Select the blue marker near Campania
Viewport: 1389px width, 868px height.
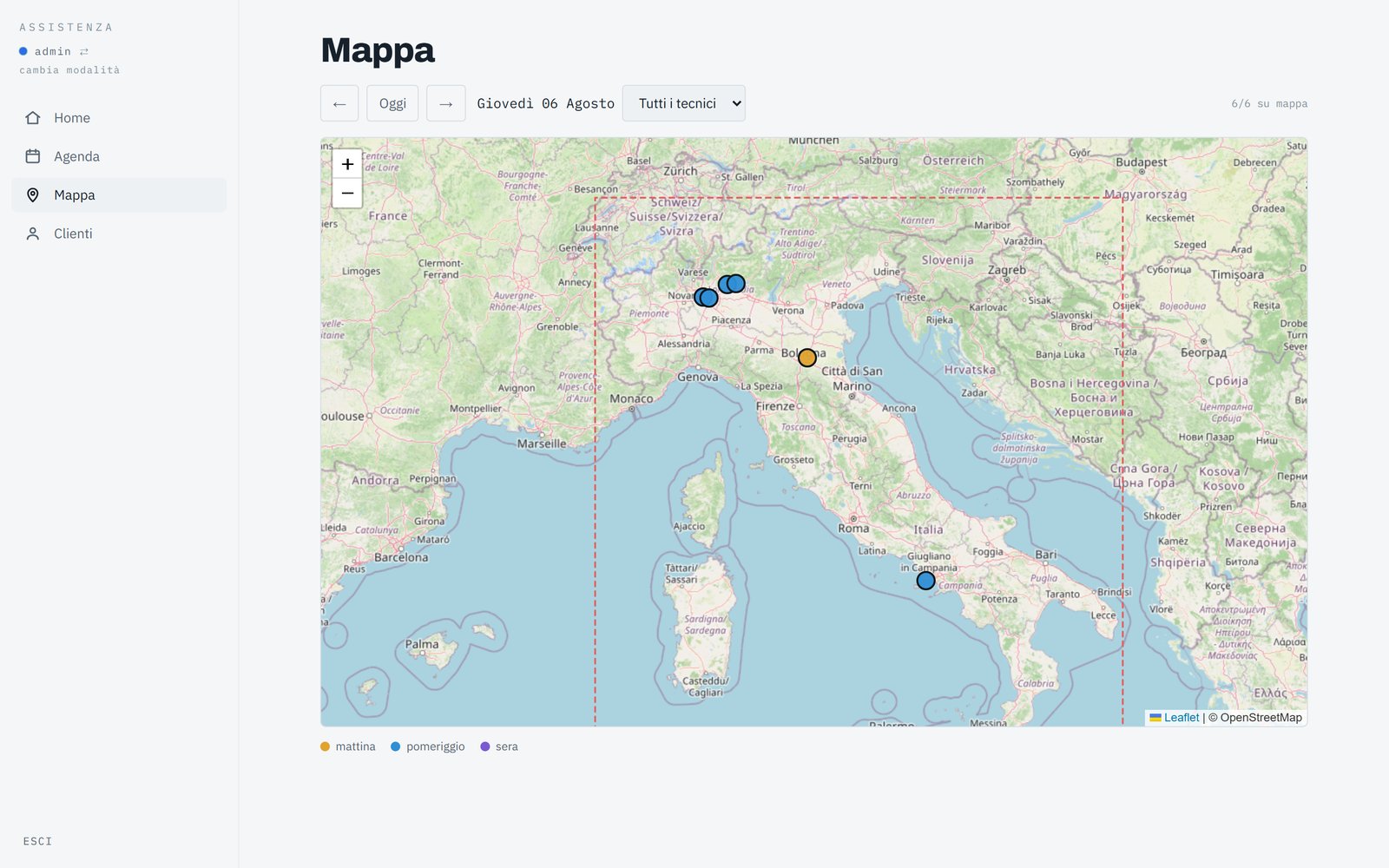click(x=926, y=581)
